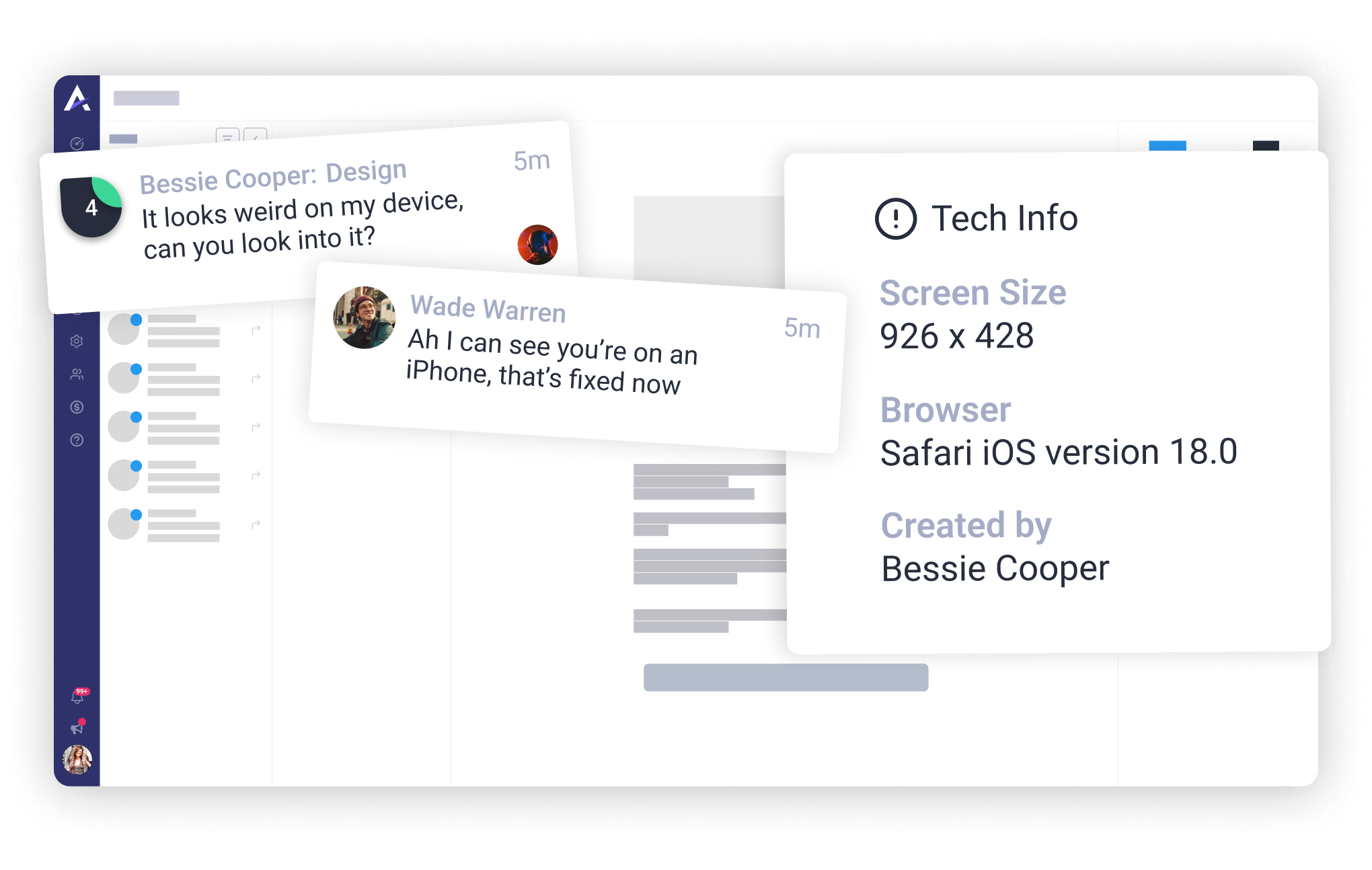Open the announcements megaphone icon
This screenshot has height=870, width=1372.
[x=77, y=727]
